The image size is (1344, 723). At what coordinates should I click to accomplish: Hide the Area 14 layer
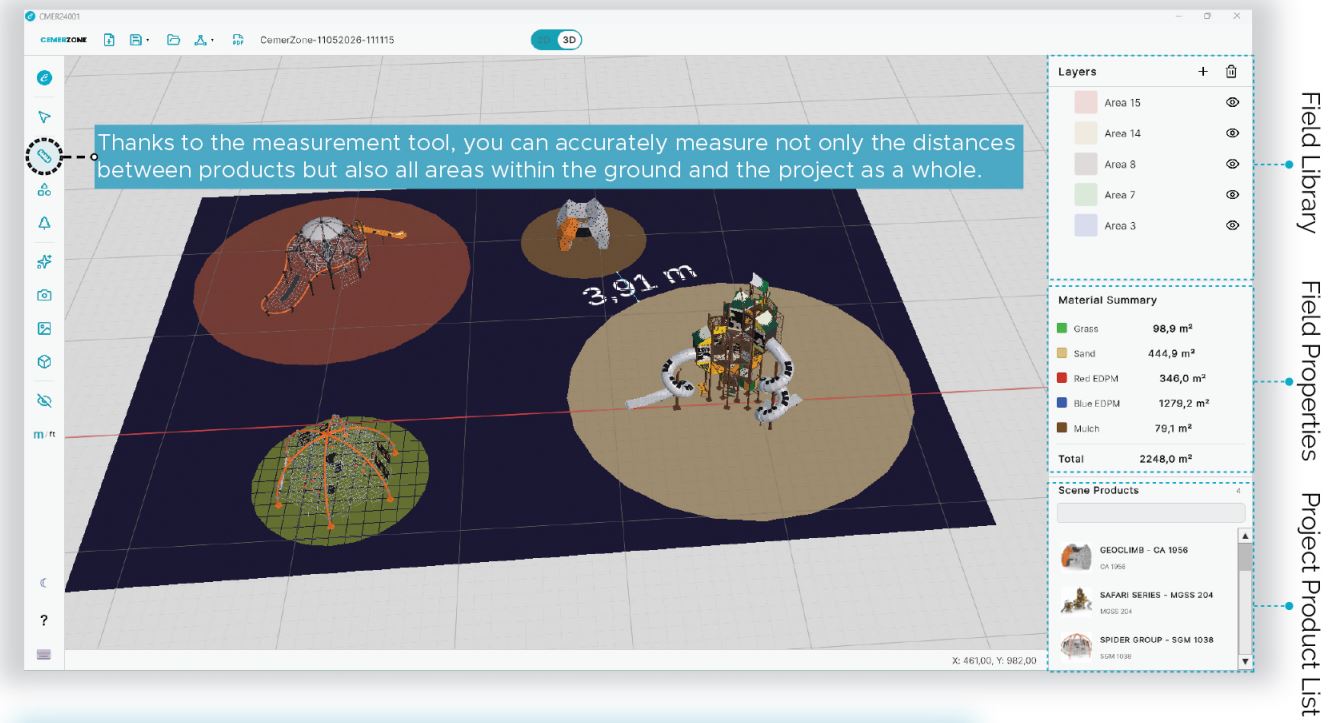(x=1232, y=133)
